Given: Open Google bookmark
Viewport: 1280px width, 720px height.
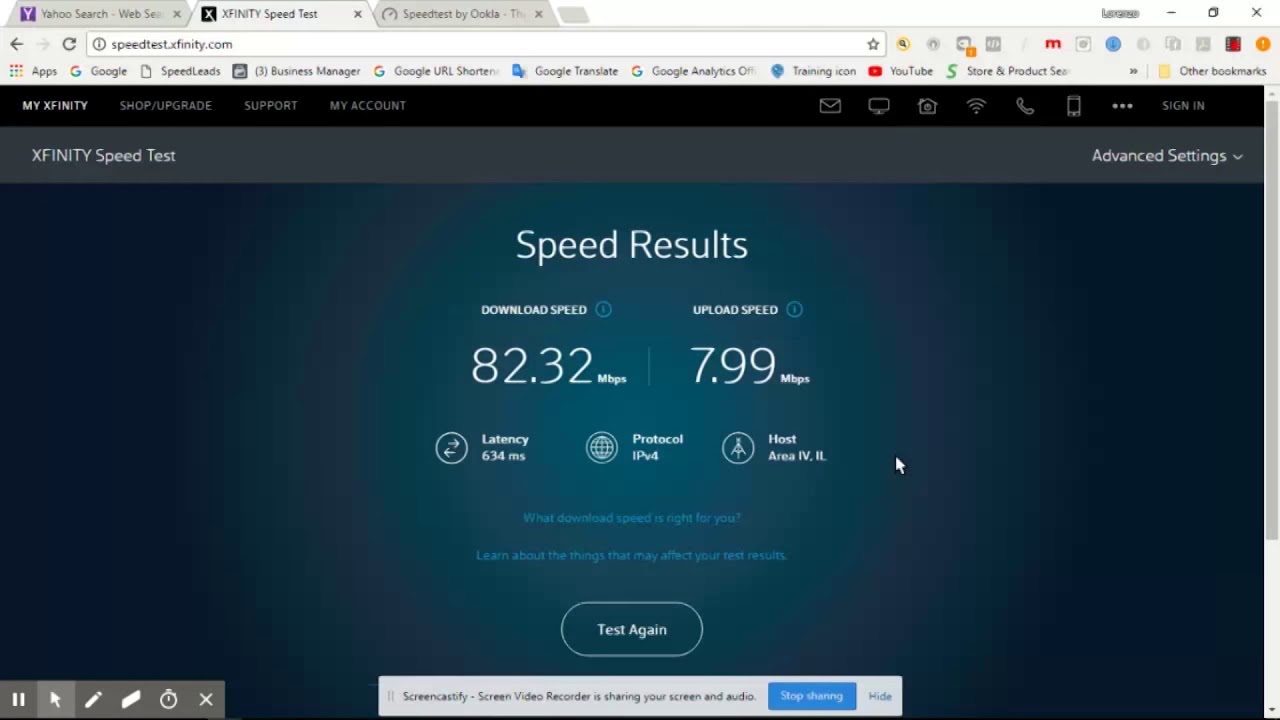Looking at the screenshot, I should [98, 71].
